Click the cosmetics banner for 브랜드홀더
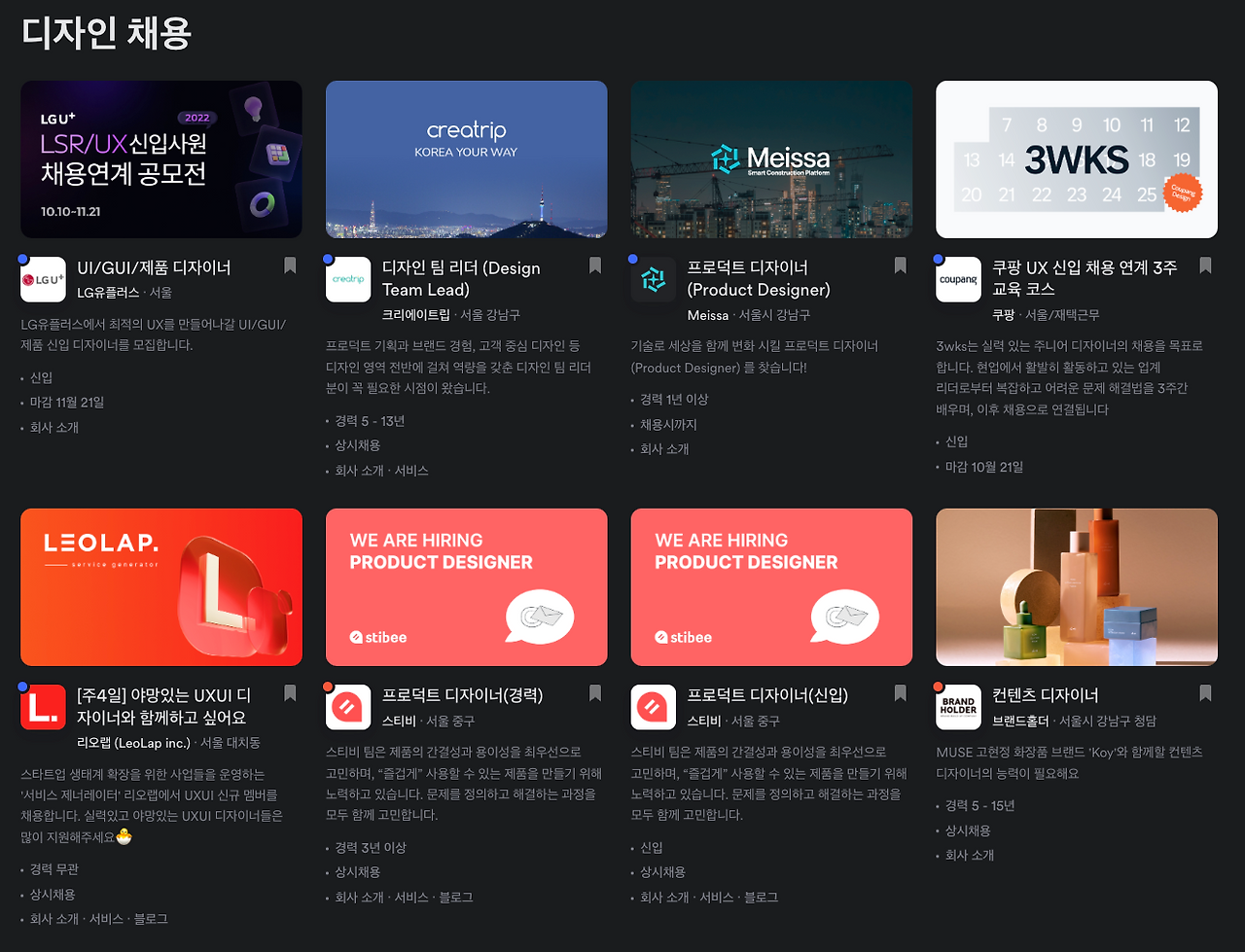The height and width of the screenshot is (952, 1245). click(x=1076, y=586)
